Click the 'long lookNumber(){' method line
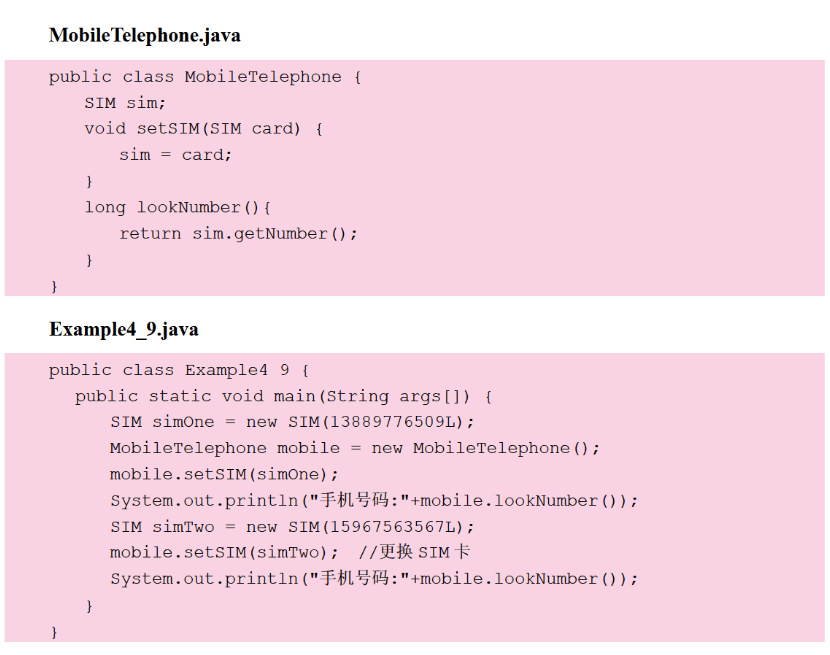 point(178,207)
